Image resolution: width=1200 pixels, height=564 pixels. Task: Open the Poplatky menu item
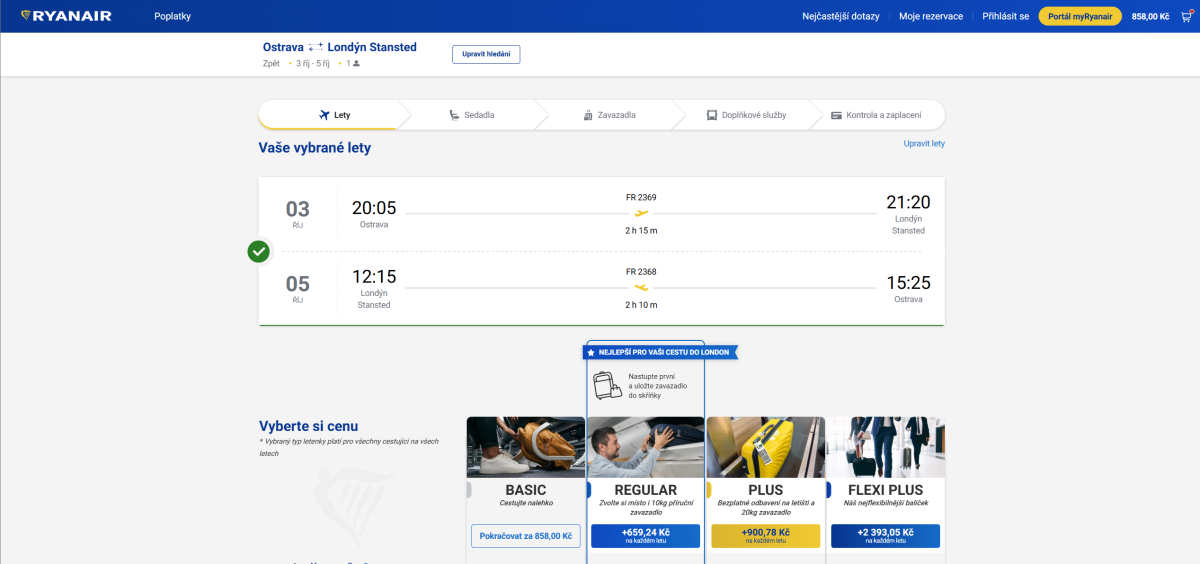(172, 16)
